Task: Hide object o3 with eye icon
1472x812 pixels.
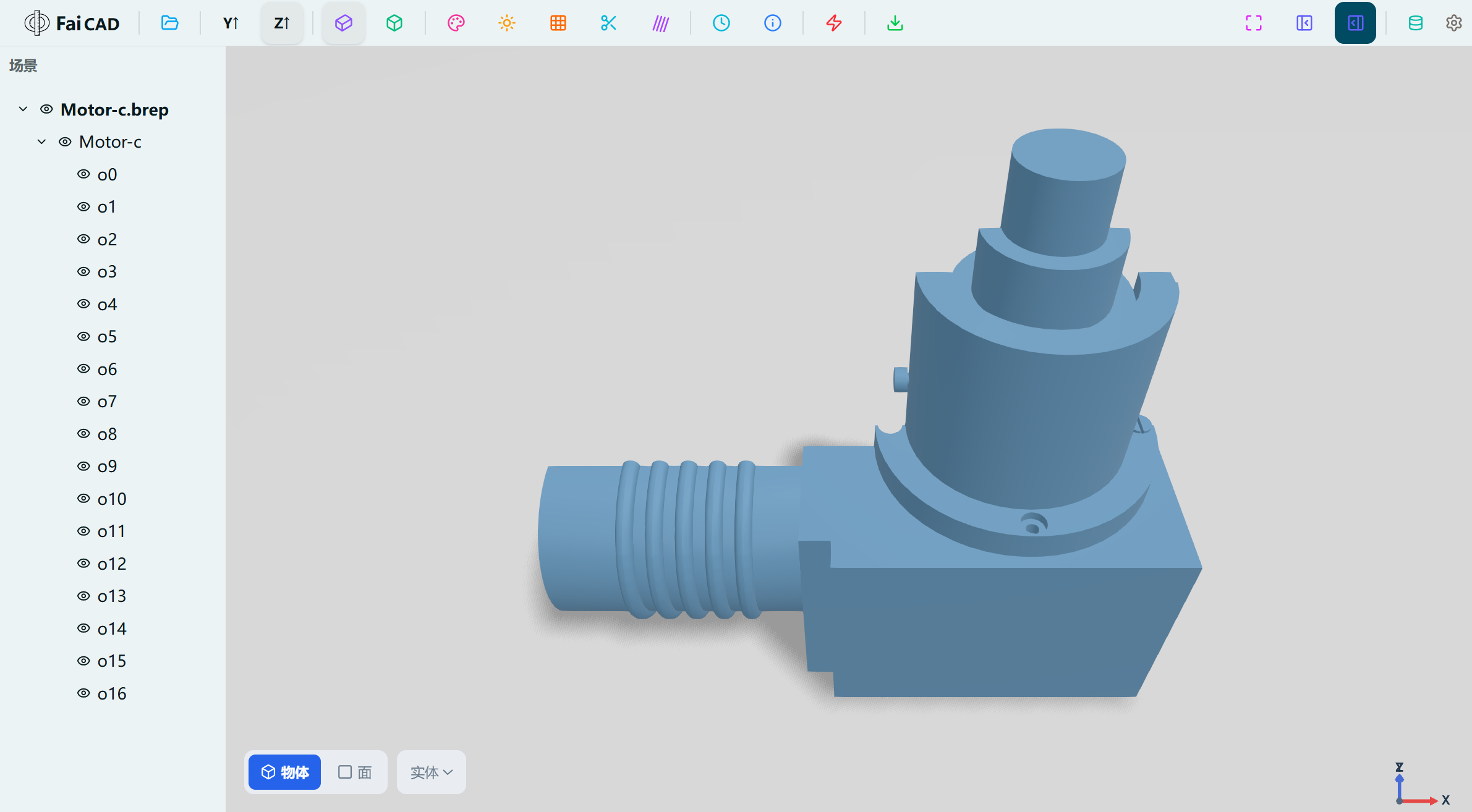Action: click(x=83, y=272)
